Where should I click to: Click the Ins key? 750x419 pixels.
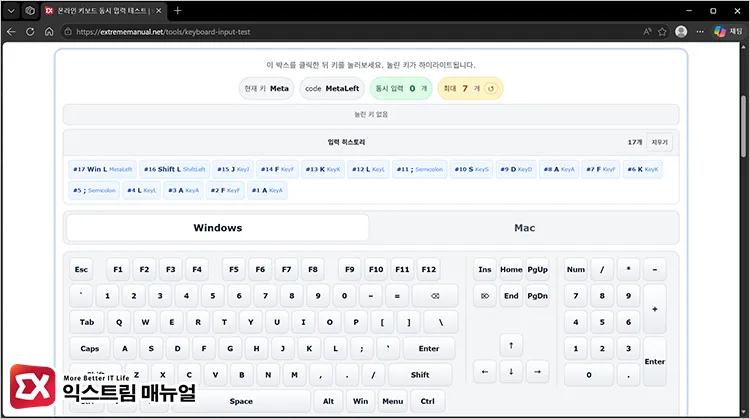[x=485, y=269]
